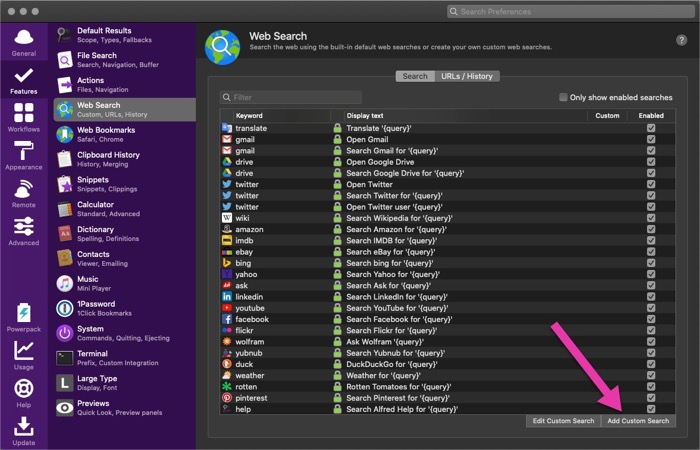Toggle Enabled checkbox for translate row

pos(651,128)
